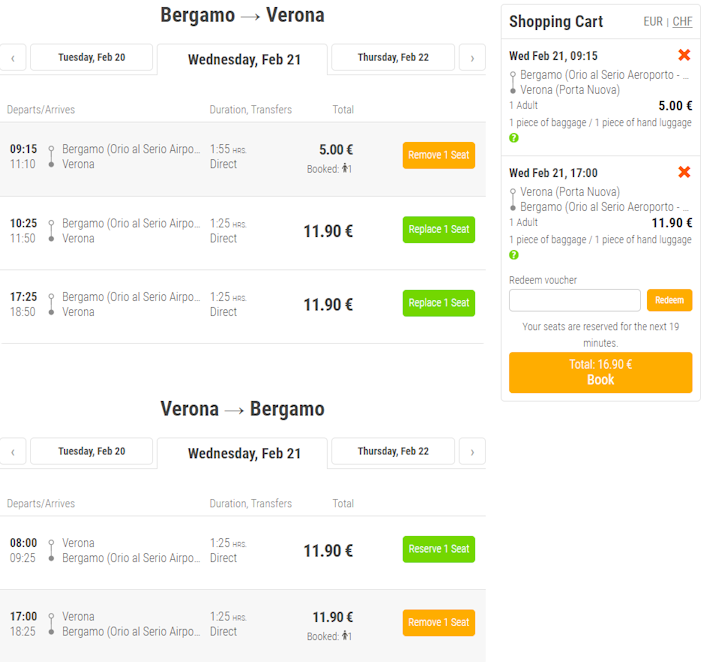Focus the Redeem voucher input field
The image size is (704, 662).
pyautogui.click(x=575, y=300)
